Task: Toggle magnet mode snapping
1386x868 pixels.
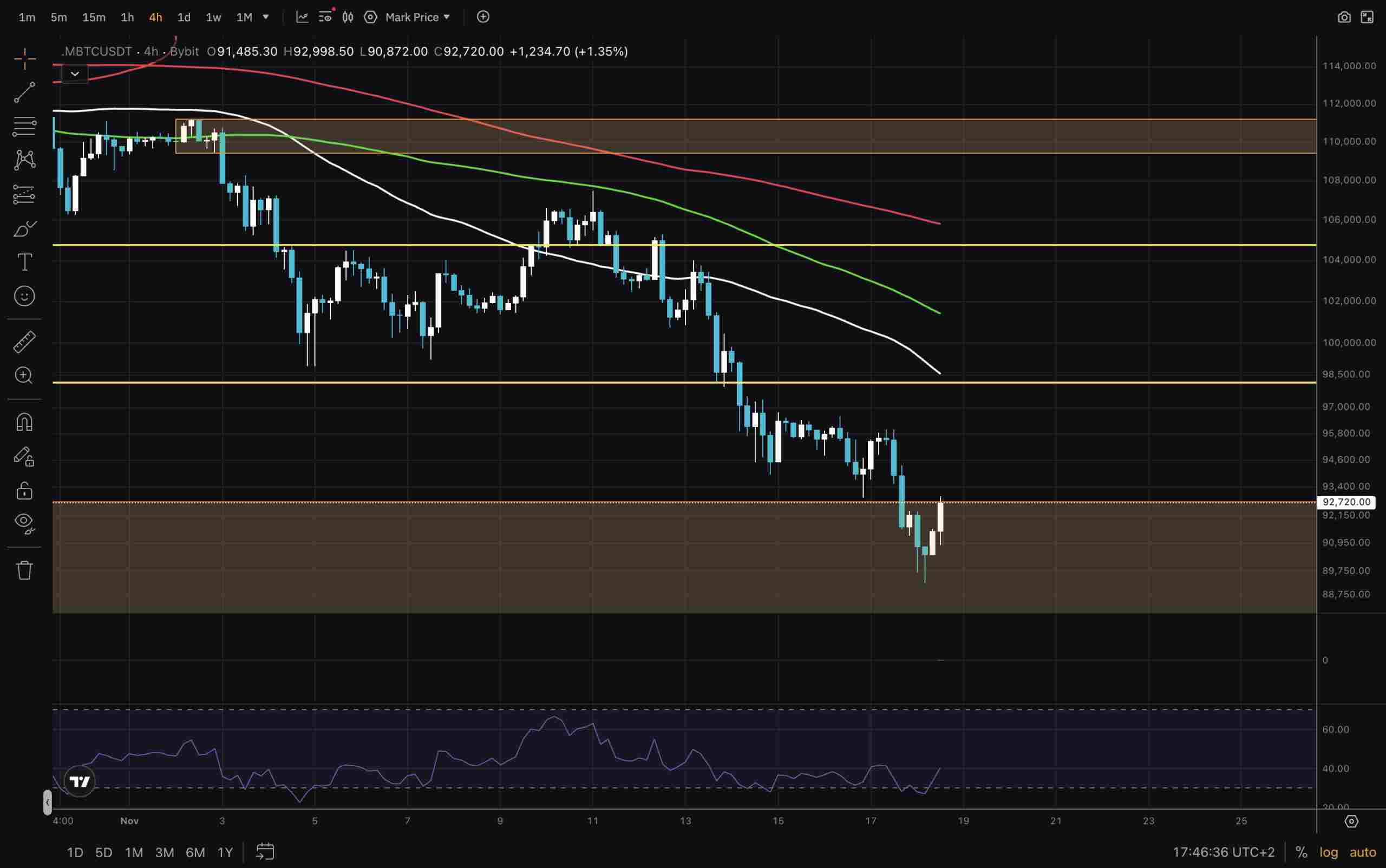Action: click(x=24, y=423)
